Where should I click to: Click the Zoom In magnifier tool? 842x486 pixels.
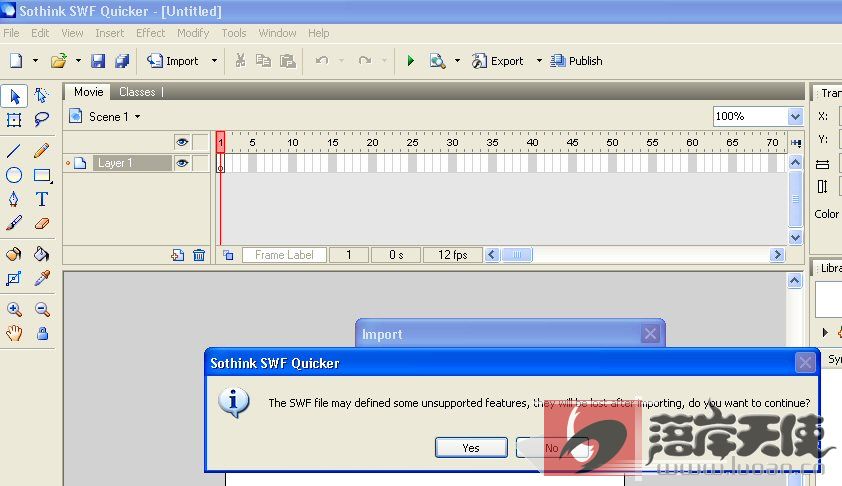[14, 309]
